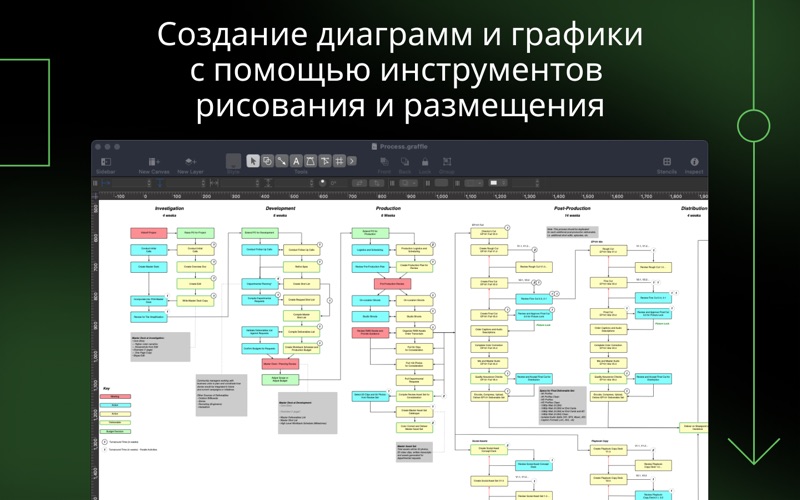Viewport: 800px width, 500px height.
Task: Open the Style well in toolbar
Action: 233,161
